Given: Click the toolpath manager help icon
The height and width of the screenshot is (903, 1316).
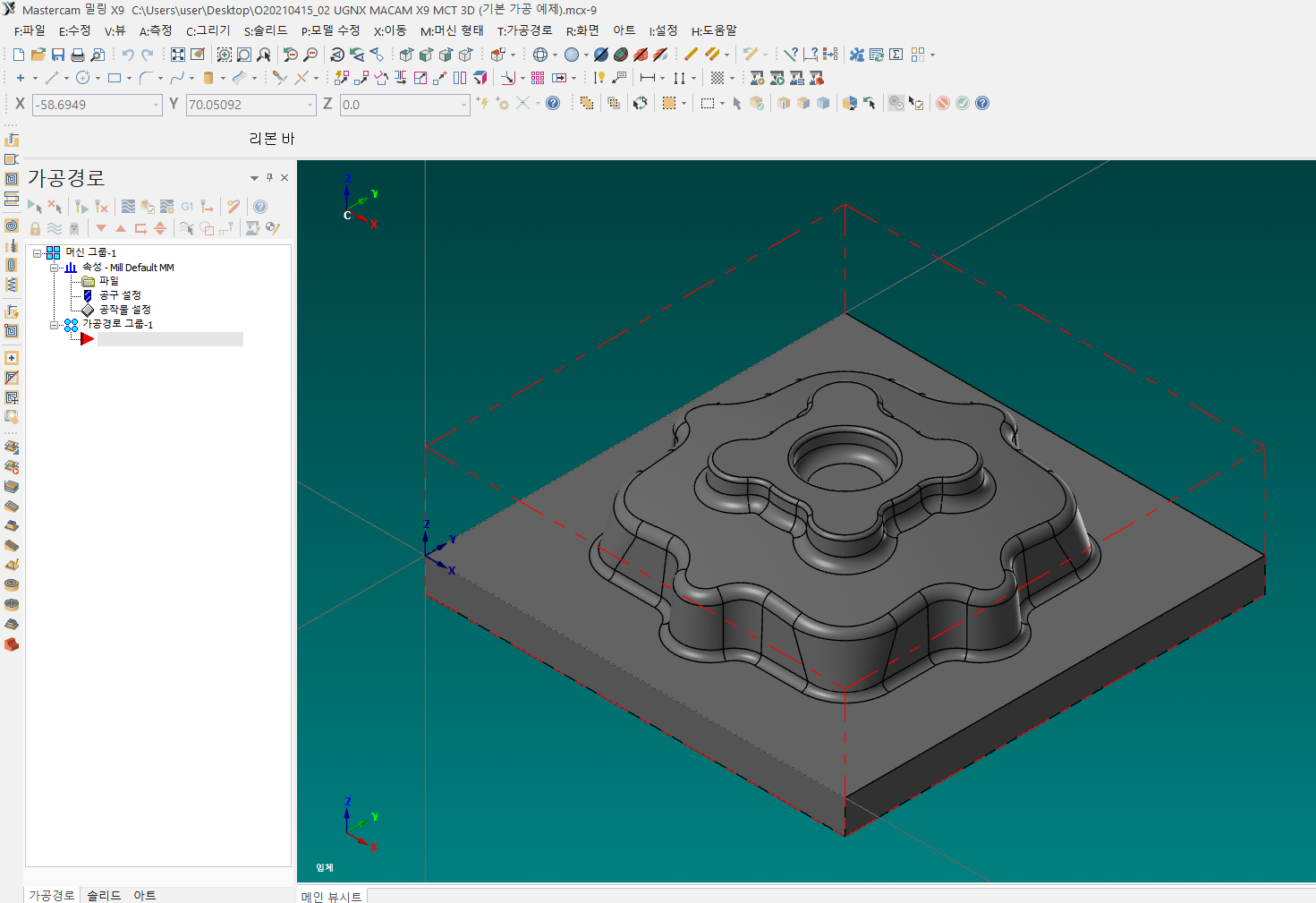Looking at the screenshot, I should click(x=260, y=207).
